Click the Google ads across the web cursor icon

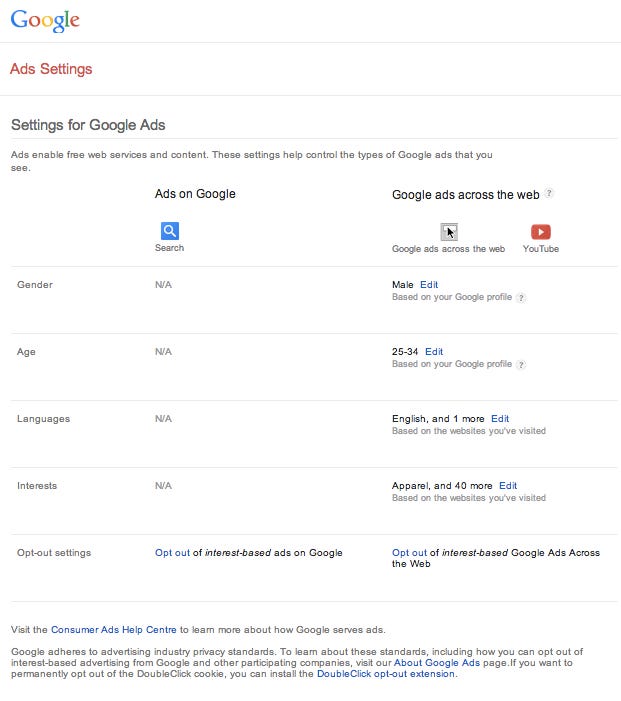(449, 232)
